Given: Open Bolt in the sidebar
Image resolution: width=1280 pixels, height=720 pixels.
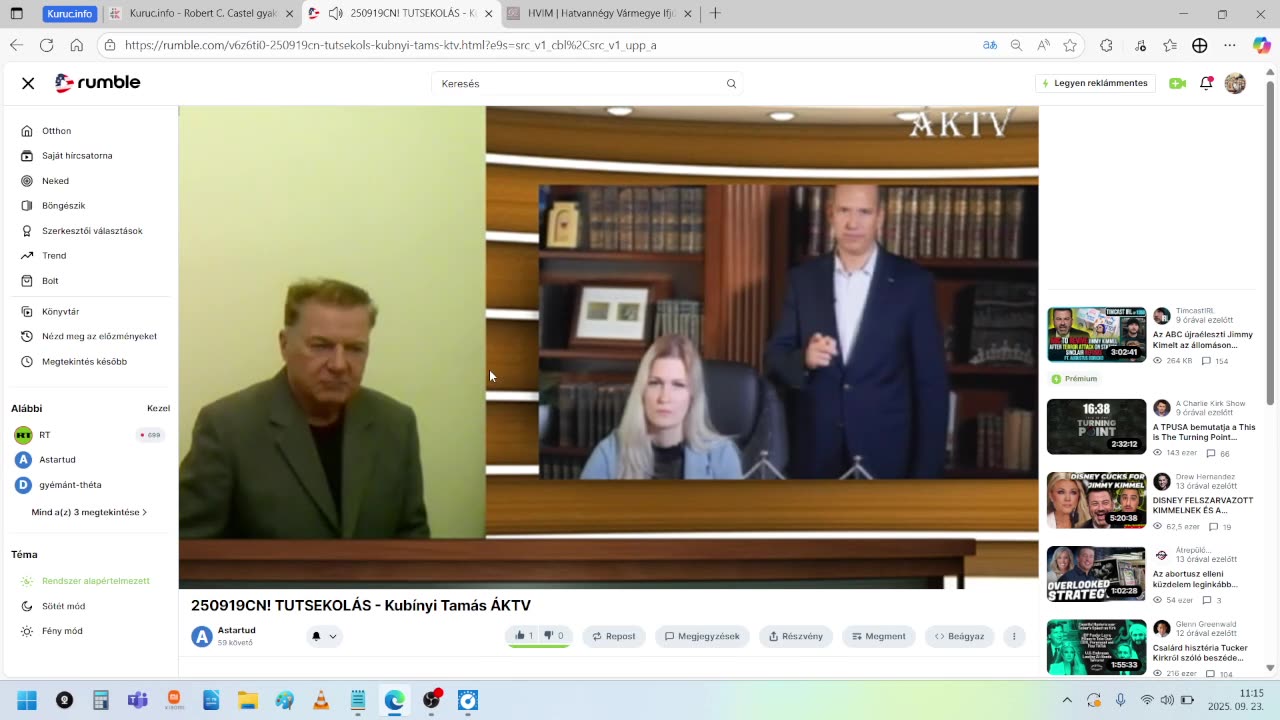Looking at the screenshot, I should point(50,281).
